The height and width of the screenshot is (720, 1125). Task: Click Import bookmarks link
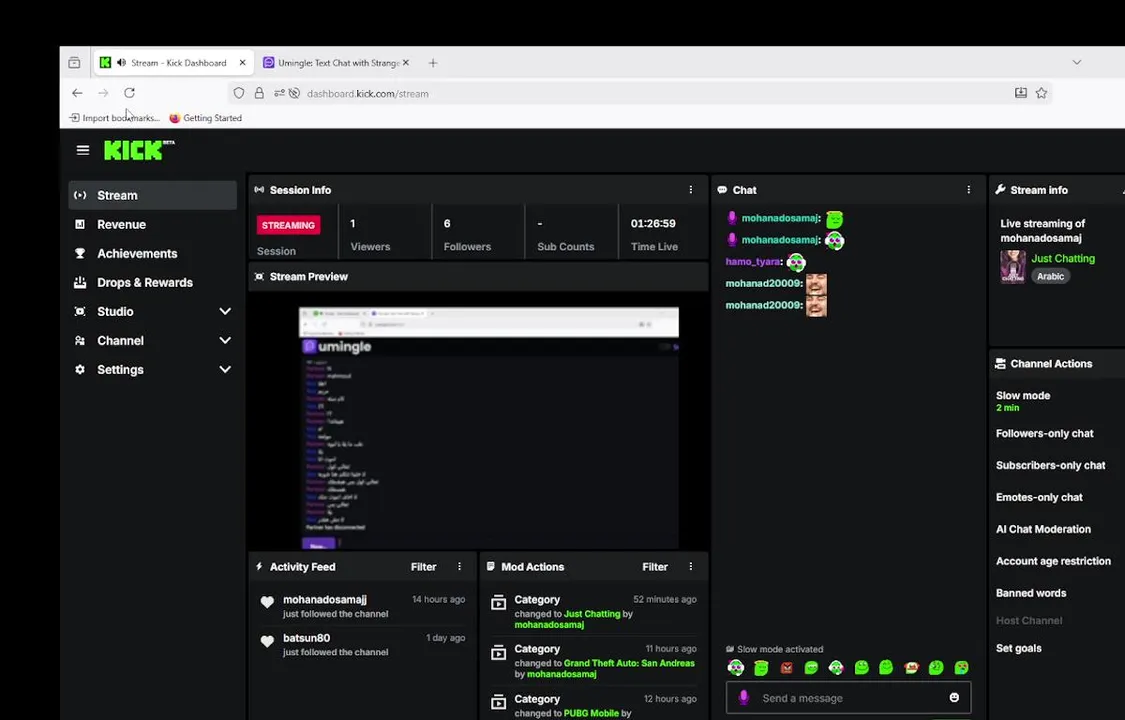tap(115, 118)
